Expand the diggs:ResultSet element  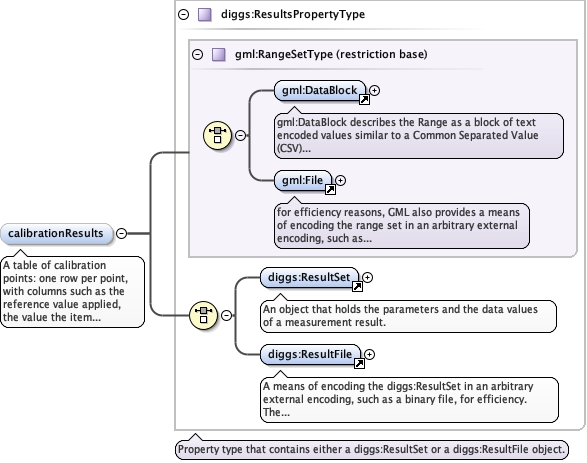[368, 277]
